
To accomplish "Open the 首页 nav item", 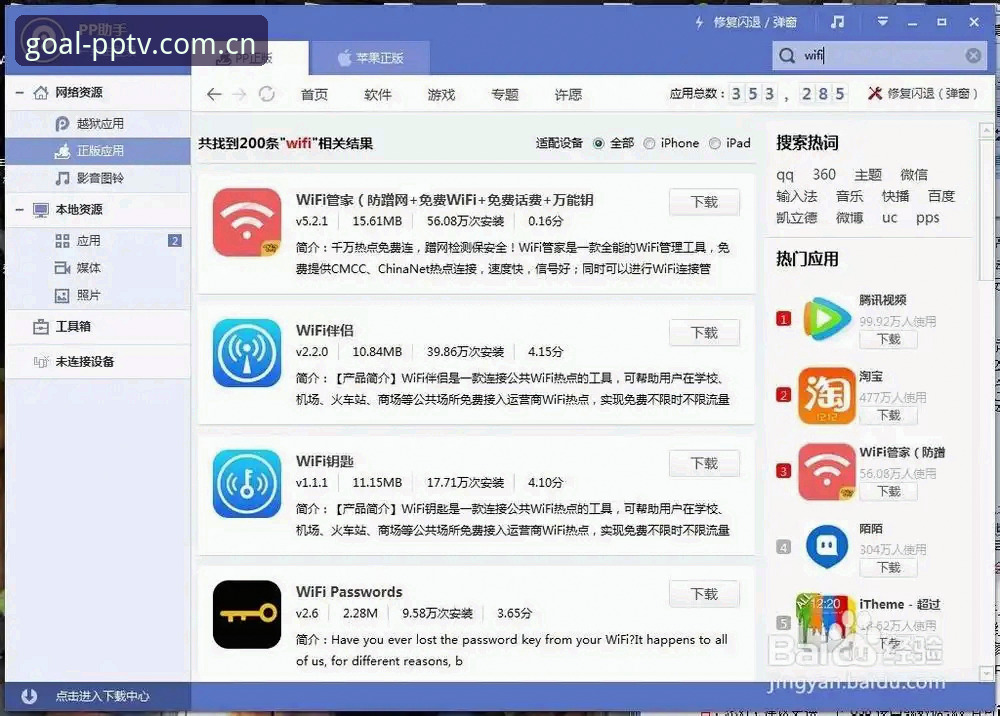I will point(314,95).
